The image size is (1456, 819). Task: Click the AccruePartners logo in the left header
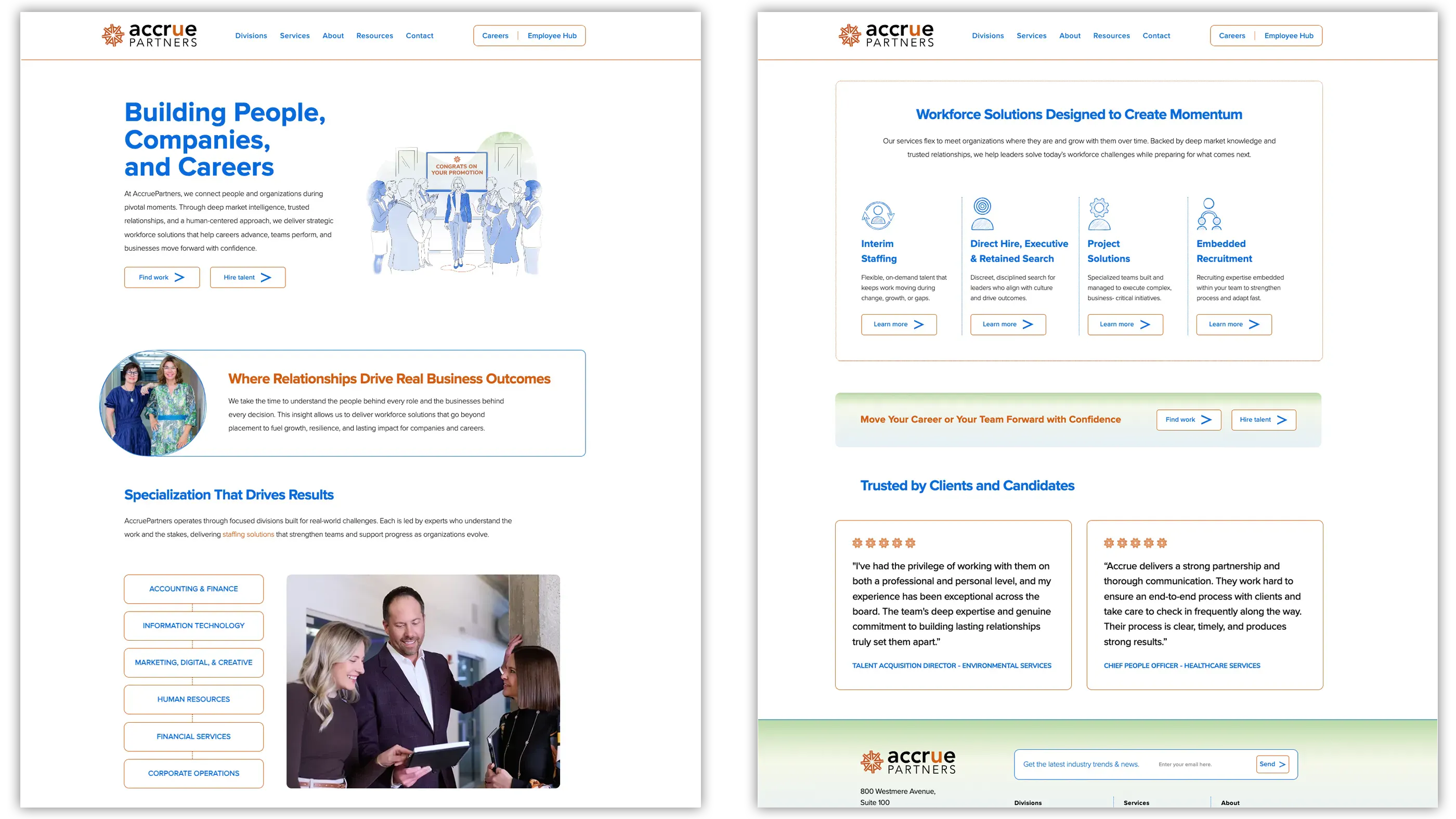(150, 35)
